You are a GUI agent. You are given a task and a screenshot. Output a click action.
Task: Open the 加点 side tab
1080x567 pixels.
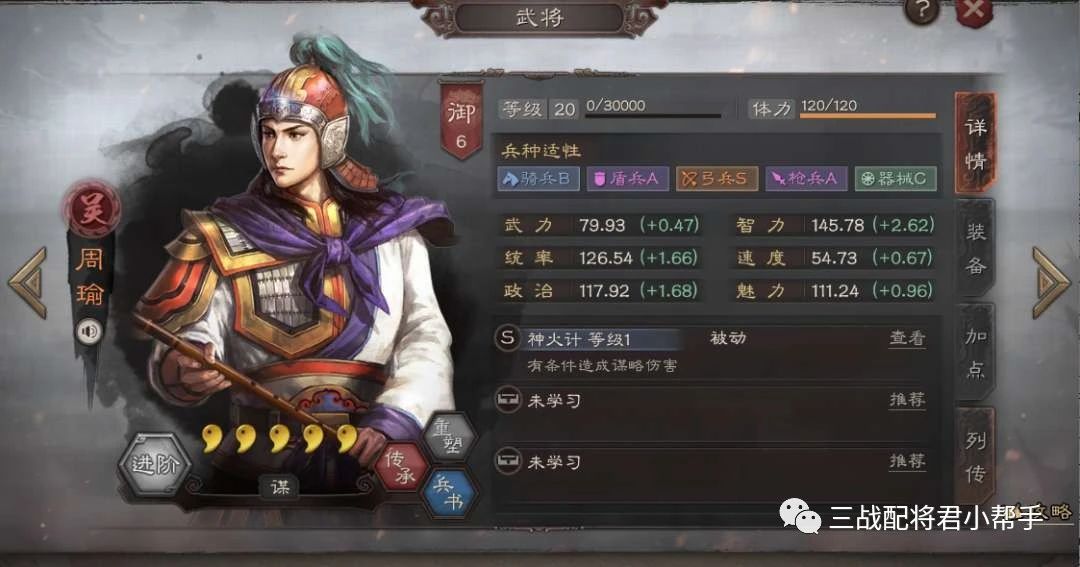pos(975,353)
